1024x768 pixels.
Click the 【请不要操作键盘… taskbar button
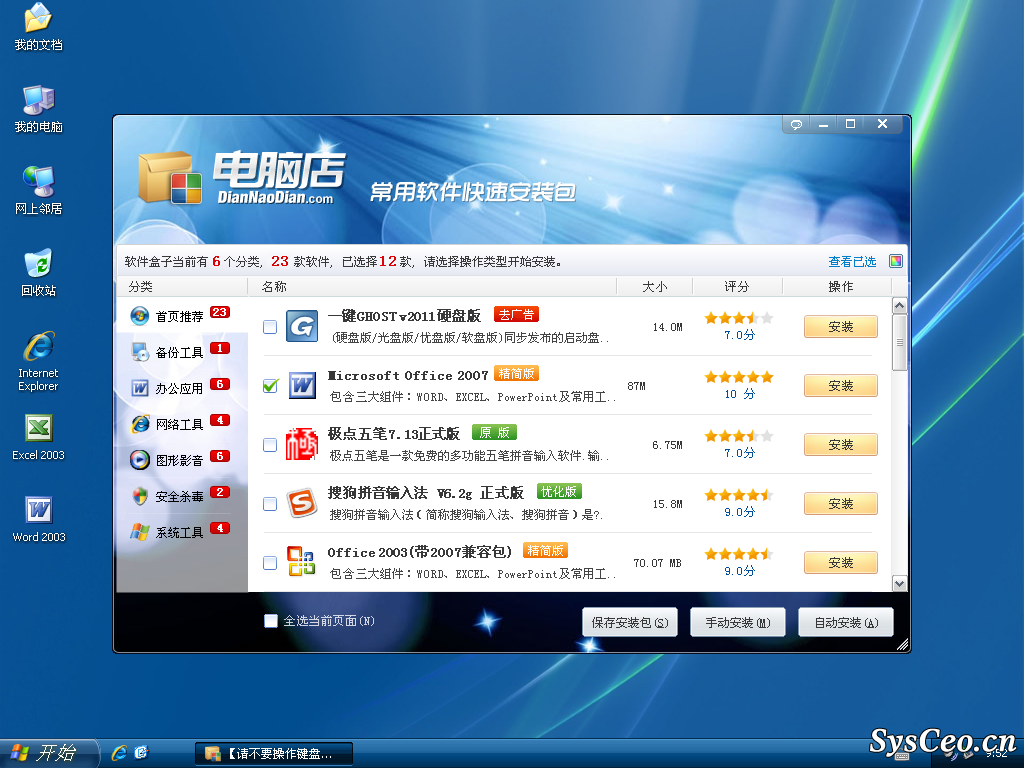pyautogui.click(x=274, y=754)
